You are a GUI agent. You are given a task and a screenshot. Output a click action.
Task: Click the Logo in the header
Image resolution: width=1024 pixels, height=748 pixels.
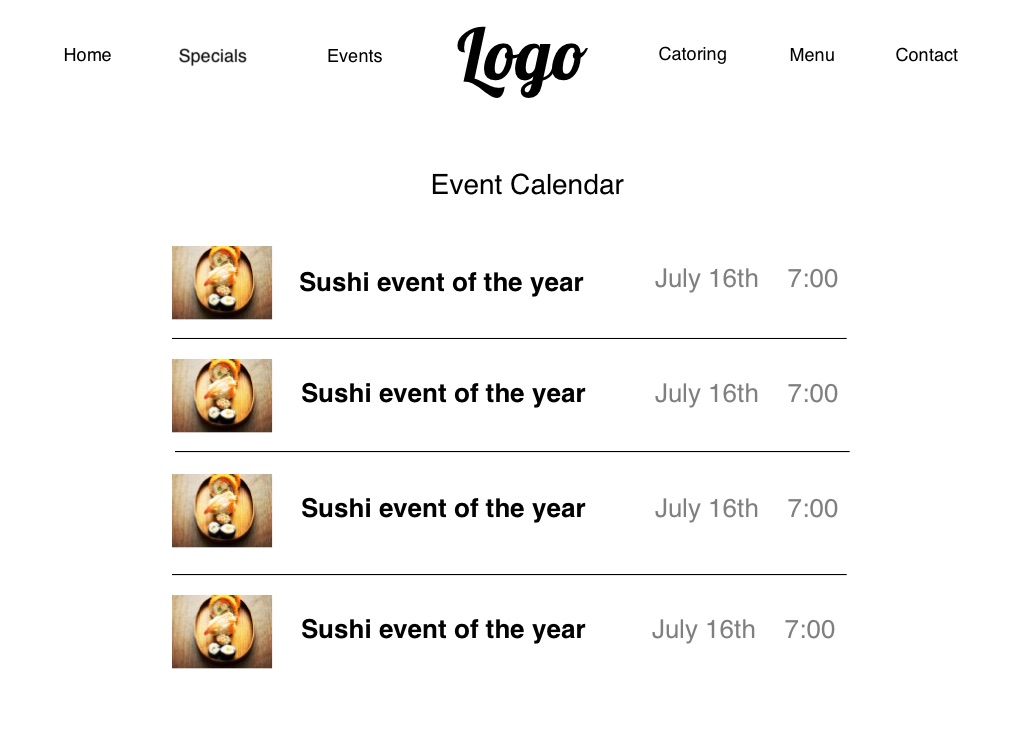[522, 62]
